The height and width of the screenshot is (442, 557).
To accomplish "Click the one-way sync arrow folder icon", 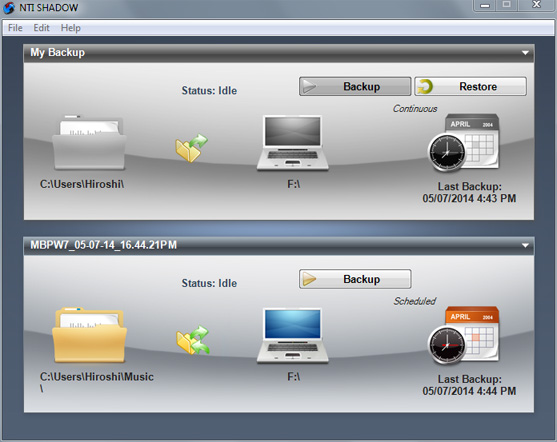I will [191, 148].
